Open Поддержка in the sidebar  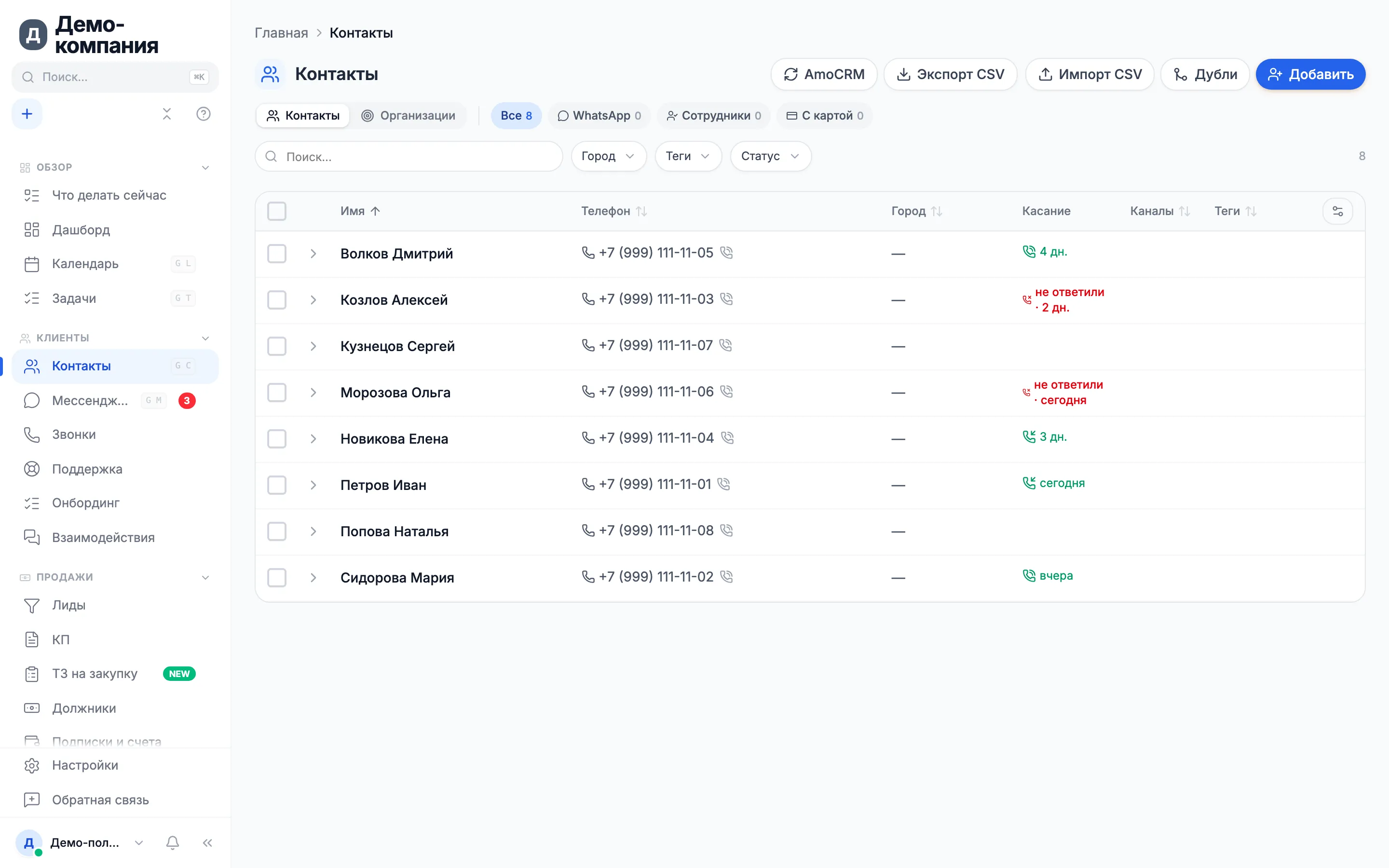click(x=115, y=469)
